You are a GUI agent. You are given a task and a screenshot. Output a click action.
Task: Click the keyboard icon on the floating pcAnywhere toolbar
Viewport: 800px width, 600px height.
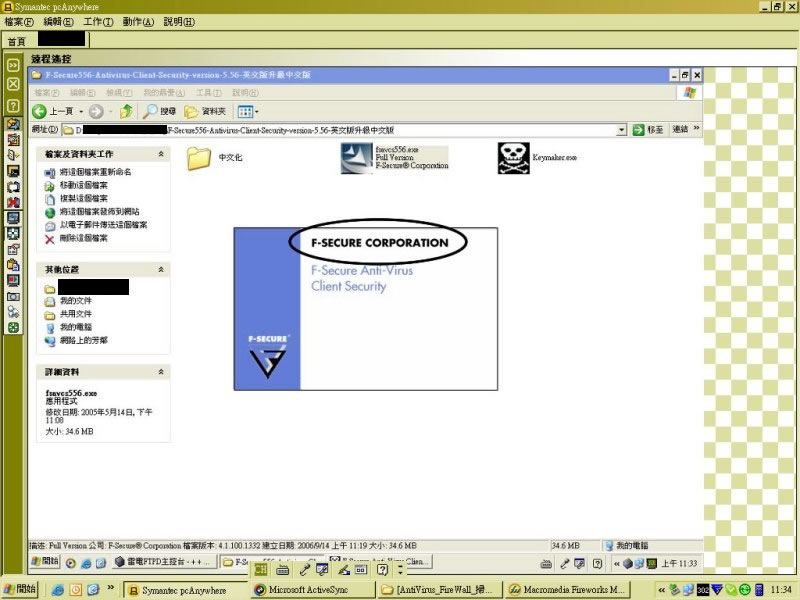click(282, 569)
